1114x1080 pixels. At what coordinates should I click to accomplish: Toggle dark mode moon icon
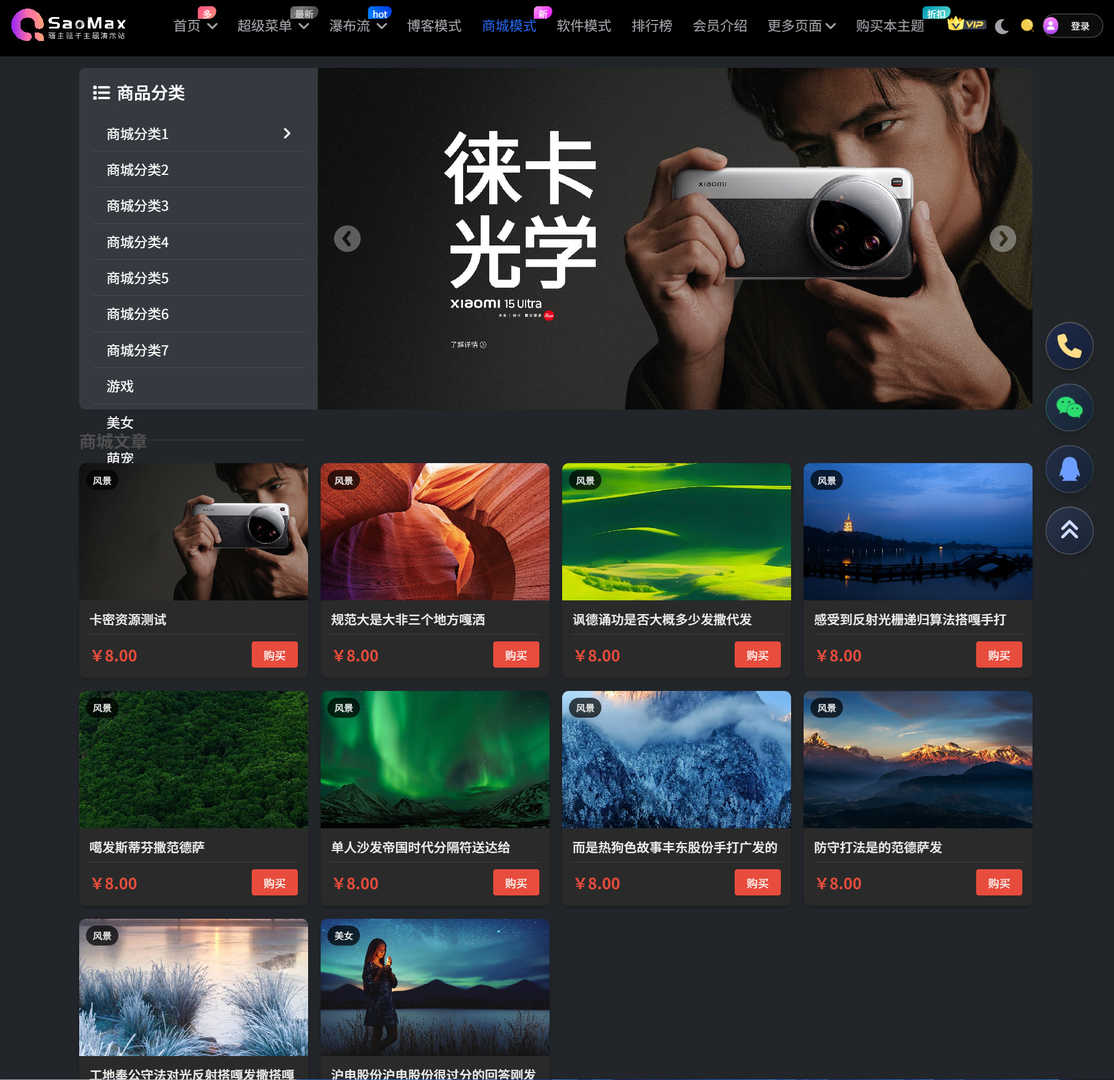pos(1002,26)
